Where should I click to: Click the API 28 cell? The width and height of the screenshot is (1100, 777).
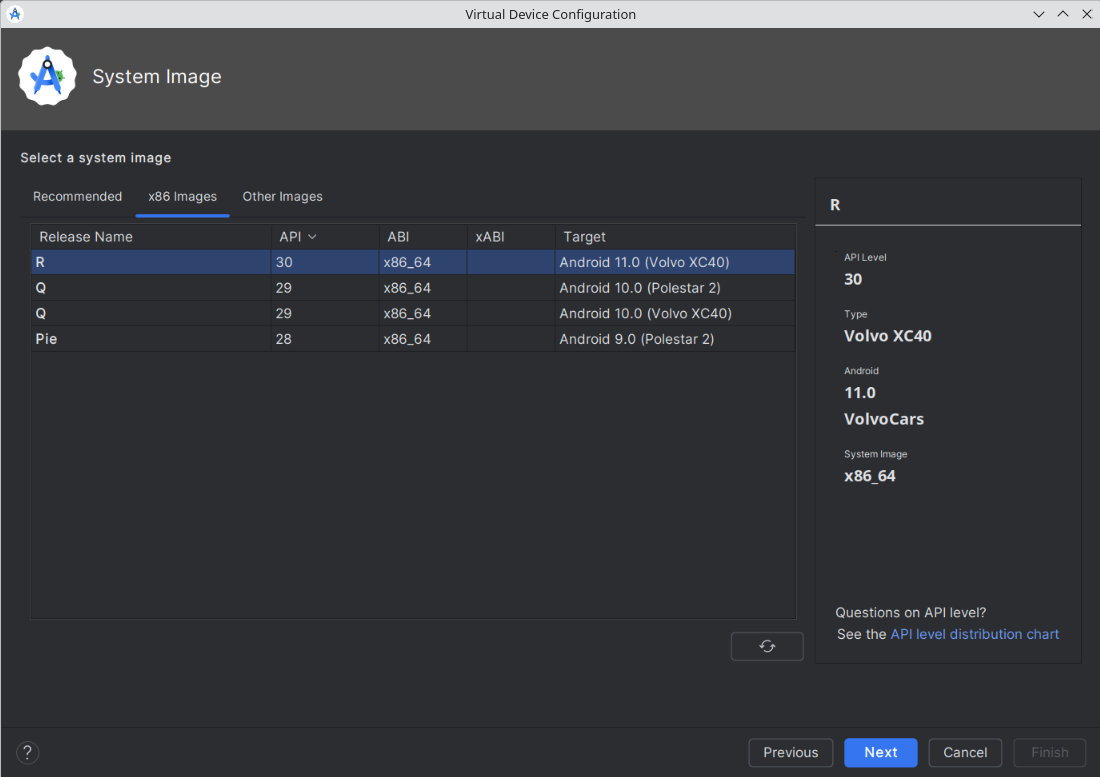pyautogui.click(x=325, y=339)
